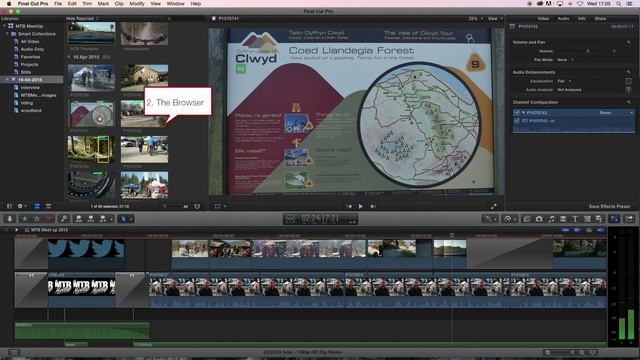The height and width of the screenshot is (360, 640).
Task: Open the equalizer controls icon
Action: pyautogui.click(x=629, y=81)
